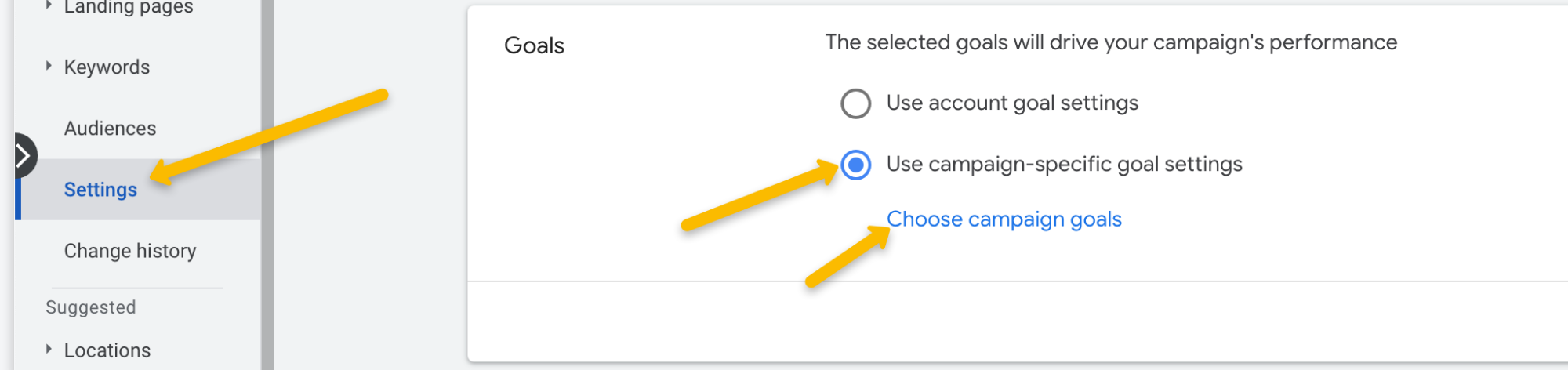Select the campaign-specific goal settings radio button

pos(855,165)
